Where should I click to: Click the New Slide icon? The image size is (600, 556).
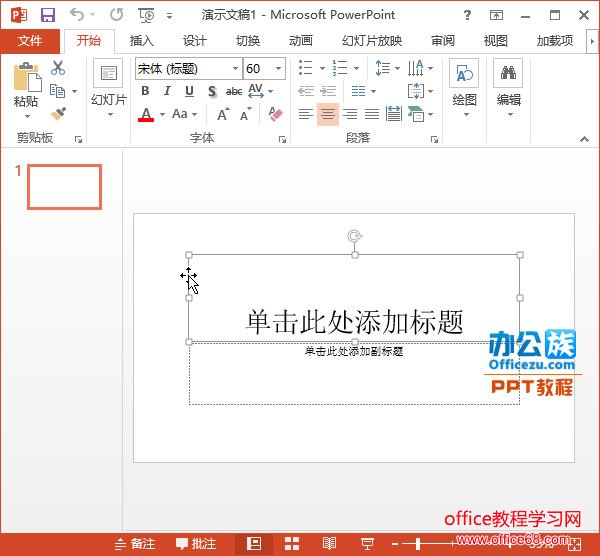coord(108,73)
